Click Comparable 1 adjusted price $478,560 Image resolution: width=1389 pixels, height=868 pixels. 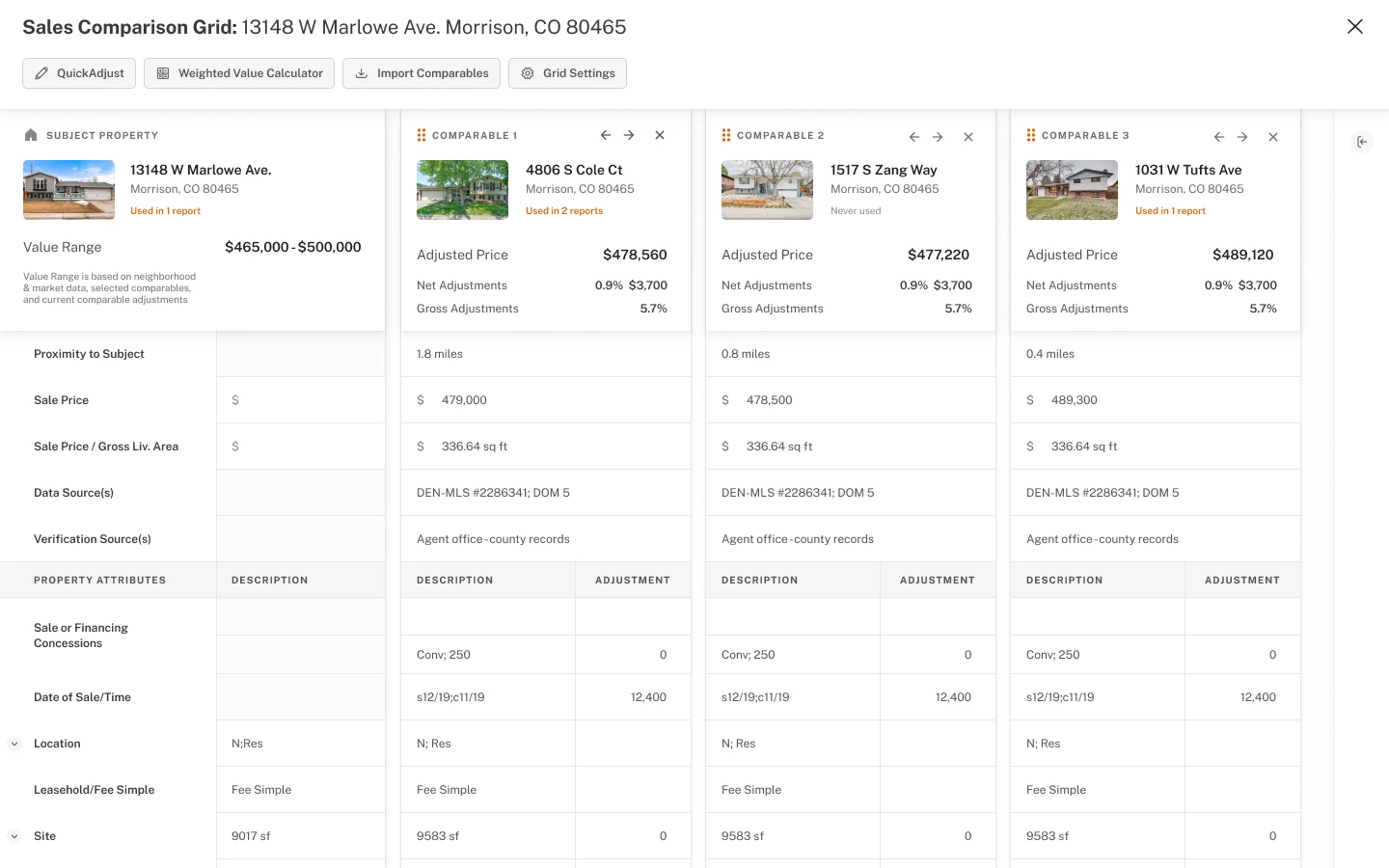click(635, 255)
